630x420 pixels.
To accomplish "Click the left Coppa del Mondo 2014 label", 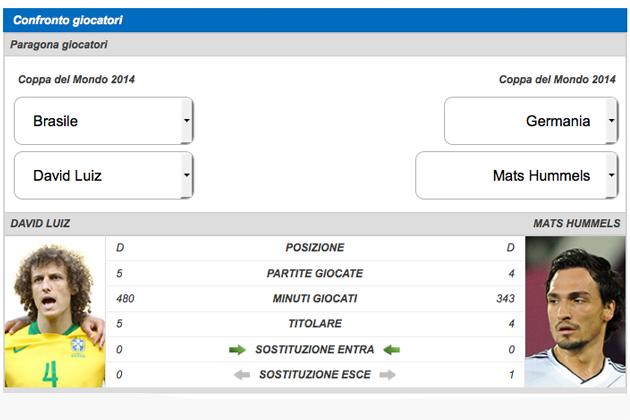I will pos(76,79).
